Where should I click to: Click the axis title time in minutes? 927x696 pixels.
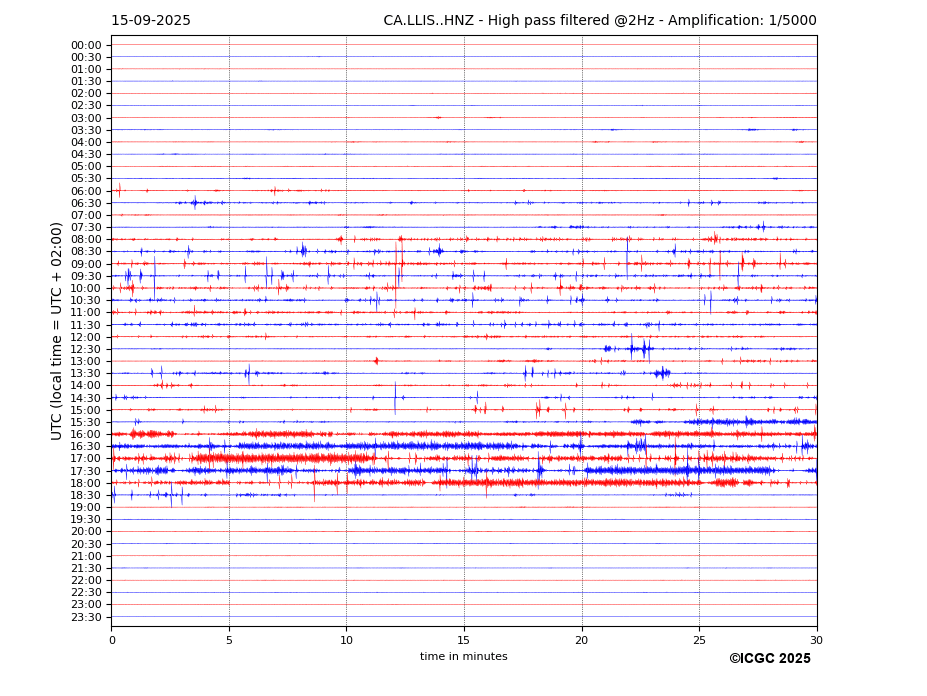pyautogui.click(x=464, y=656)
